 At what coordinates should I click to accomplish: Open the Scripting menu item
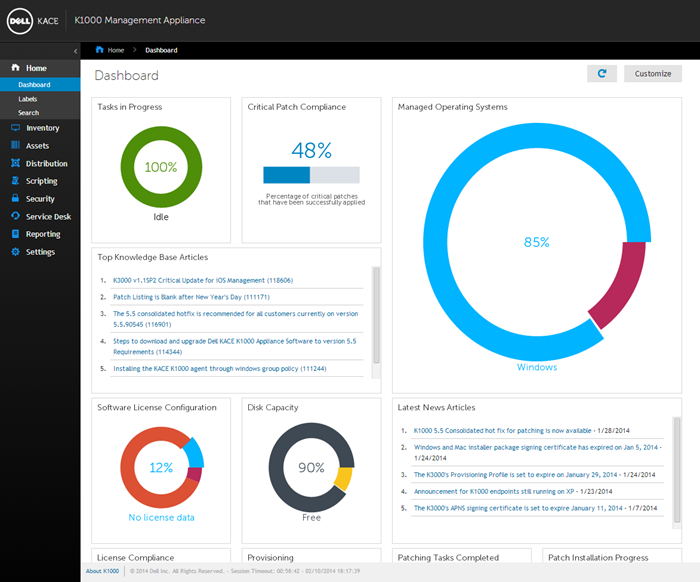[x=40, y=181]
